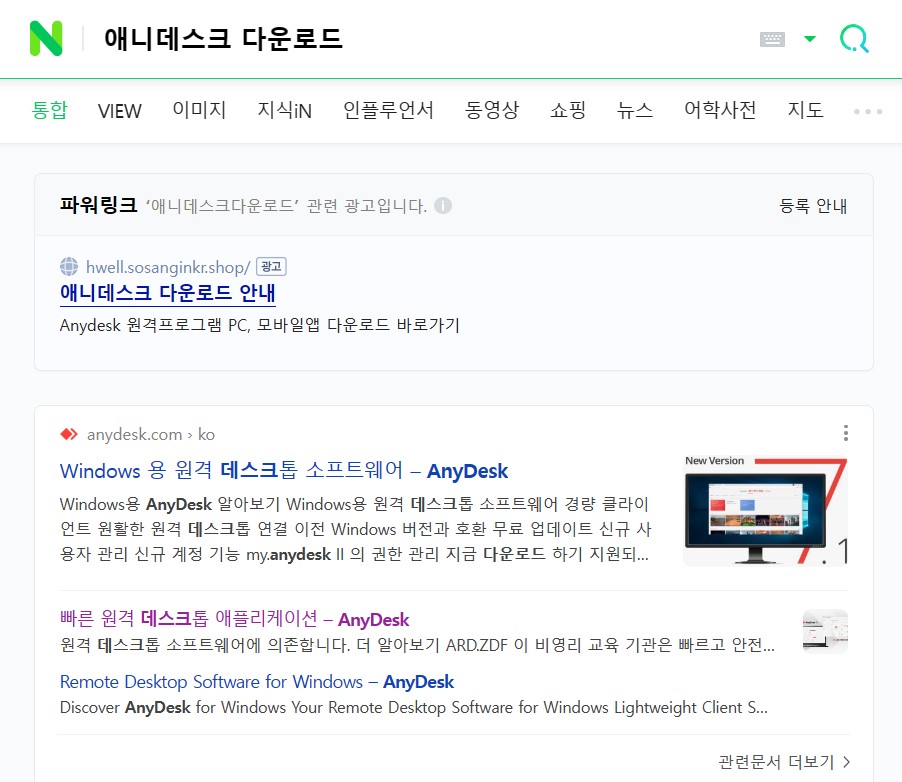Click the 원격 데스크톱 소프트웨어에 의존합니다 snippet text
Screen dimensions: 902x782
tap(417, 645)
